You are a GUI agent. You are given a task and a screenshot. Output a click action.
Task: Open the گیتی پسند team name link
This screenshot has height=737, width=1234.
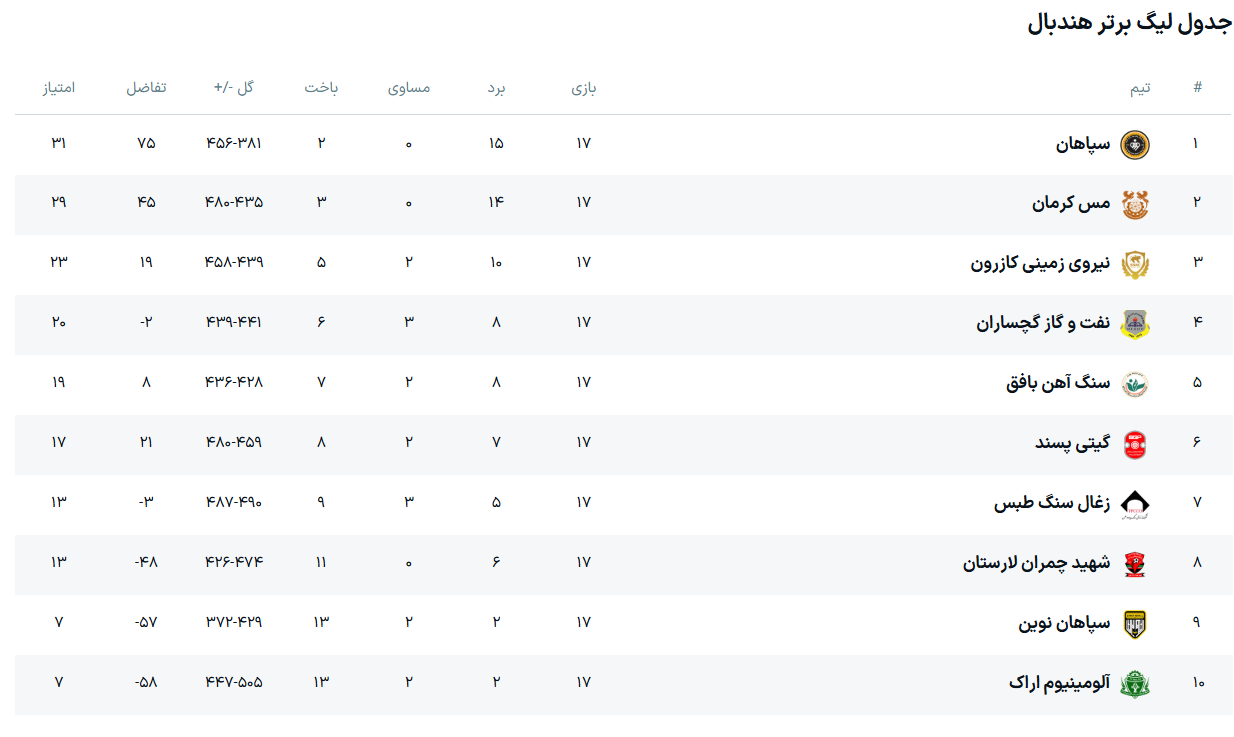pyautogui.click(x=1072, y=443)
